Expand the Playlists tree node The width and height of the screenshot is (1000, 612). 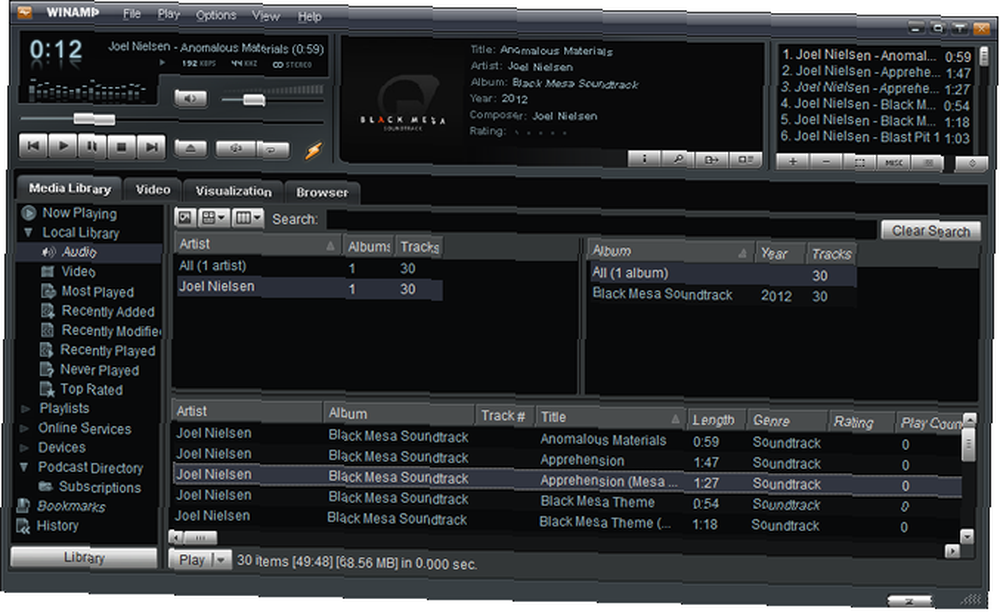(x=26, y=409)
